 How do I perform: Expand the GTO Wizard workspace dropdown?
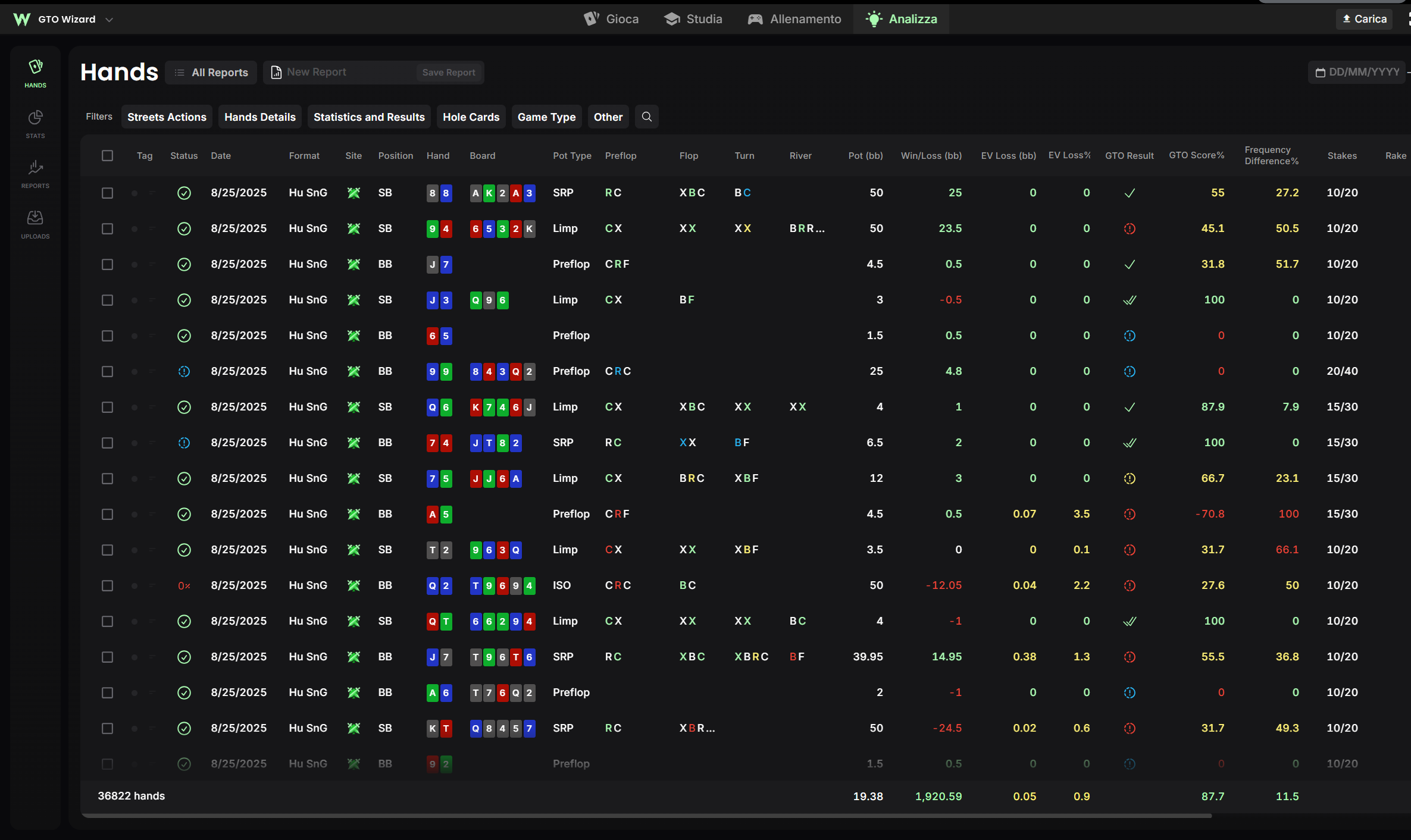pyautogui.click(x=109, y=19)
